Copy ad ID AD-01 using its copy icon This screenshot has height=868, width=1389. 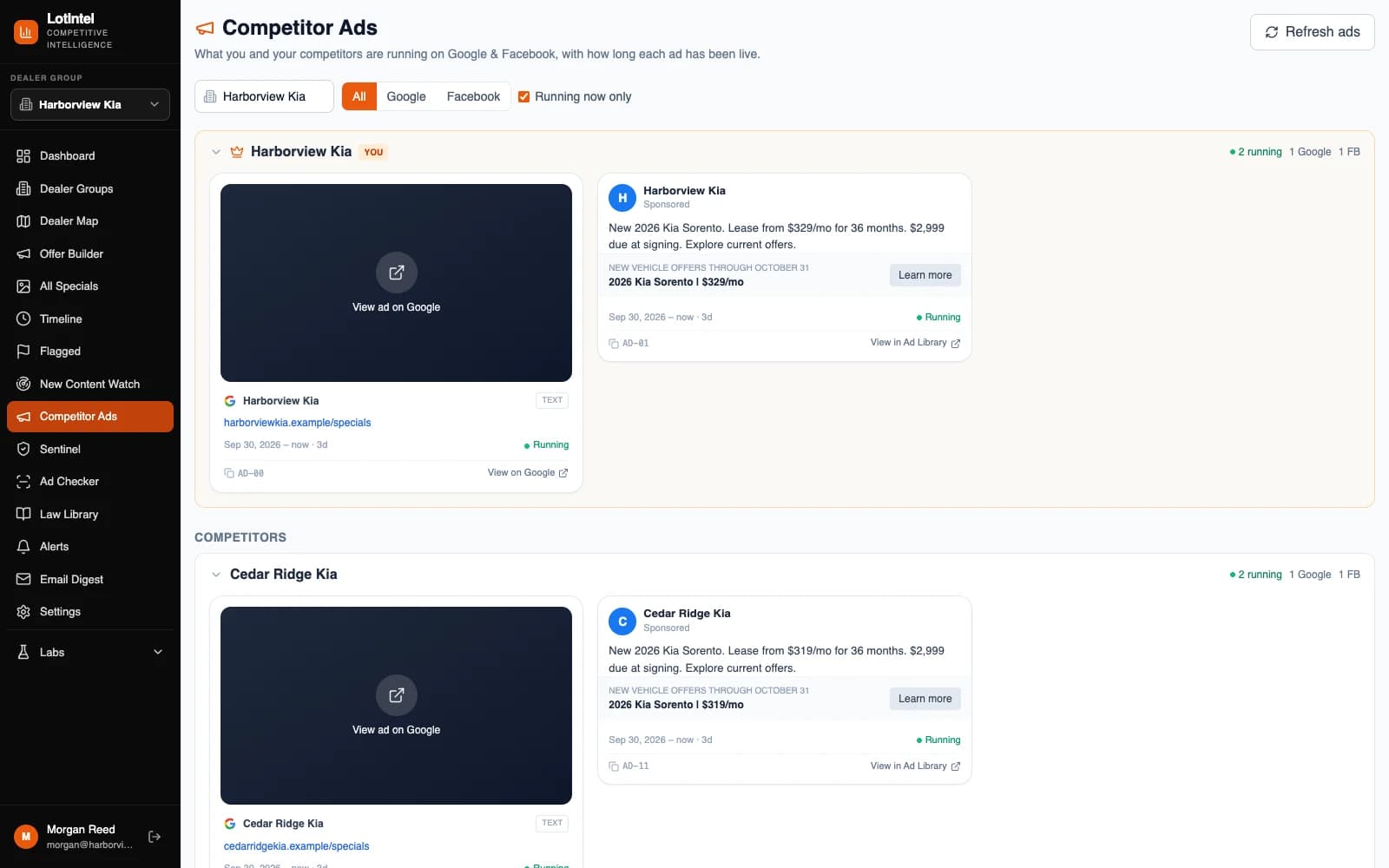point(614,344)
